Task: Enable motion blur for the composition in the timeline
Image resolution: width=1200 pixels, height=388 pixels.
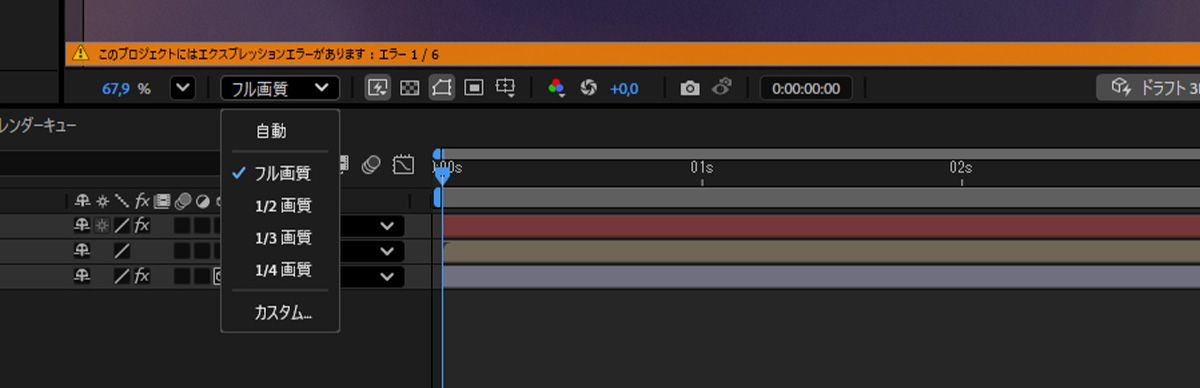Action: [x=372, y=164]
